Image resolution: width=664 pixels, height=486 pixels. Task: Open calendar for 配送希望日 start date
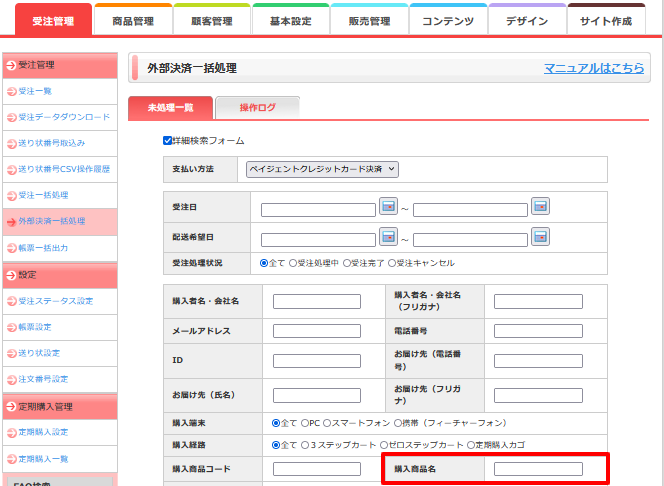[388, 237]
